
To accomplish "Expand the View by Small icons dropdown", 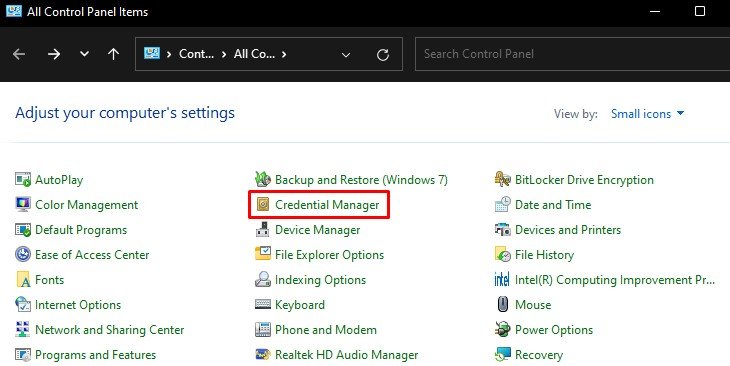I will (647, 114).
